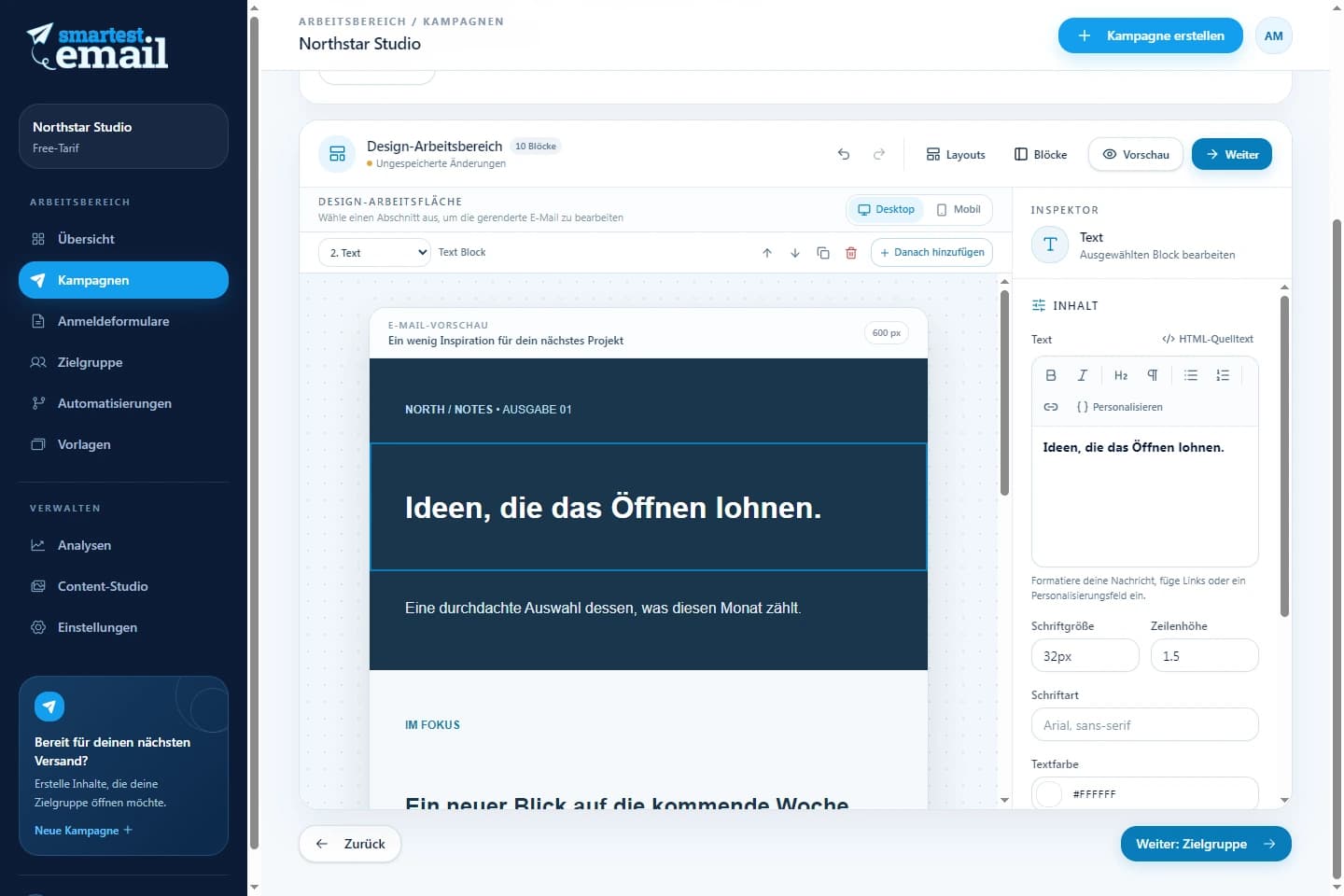Duplicate the selected Text block
The width and height of the screenshot is (1344, 896).
[823, 253]
